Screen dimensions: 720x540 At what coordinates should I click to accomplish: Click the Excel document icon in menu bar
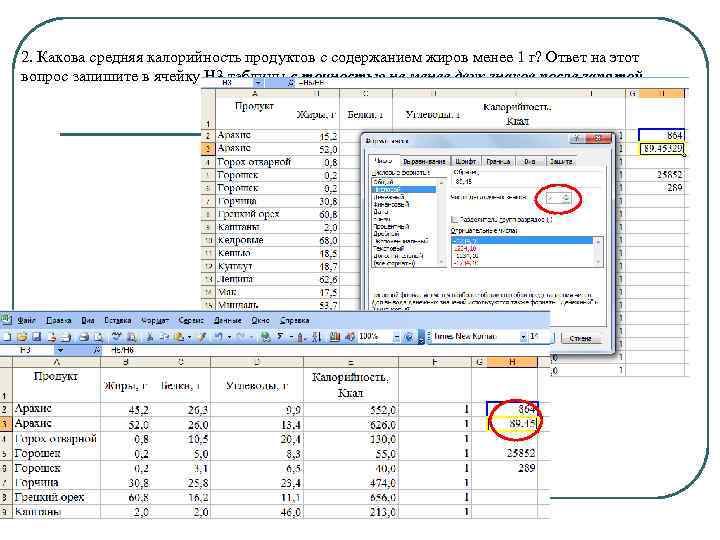tap(6, 320)
